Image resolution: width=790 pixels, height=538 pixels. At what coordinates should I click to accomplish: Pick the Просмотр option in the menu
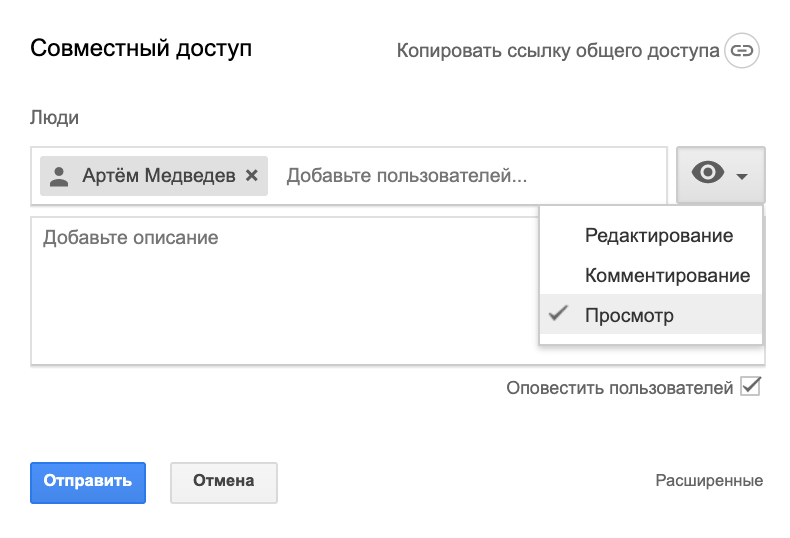coord(651,315)
